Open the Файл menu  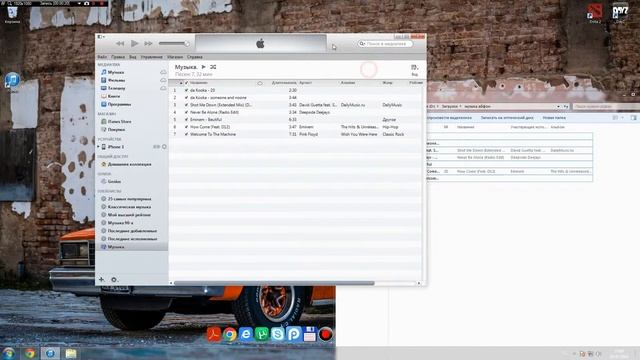tap(102, 57)
